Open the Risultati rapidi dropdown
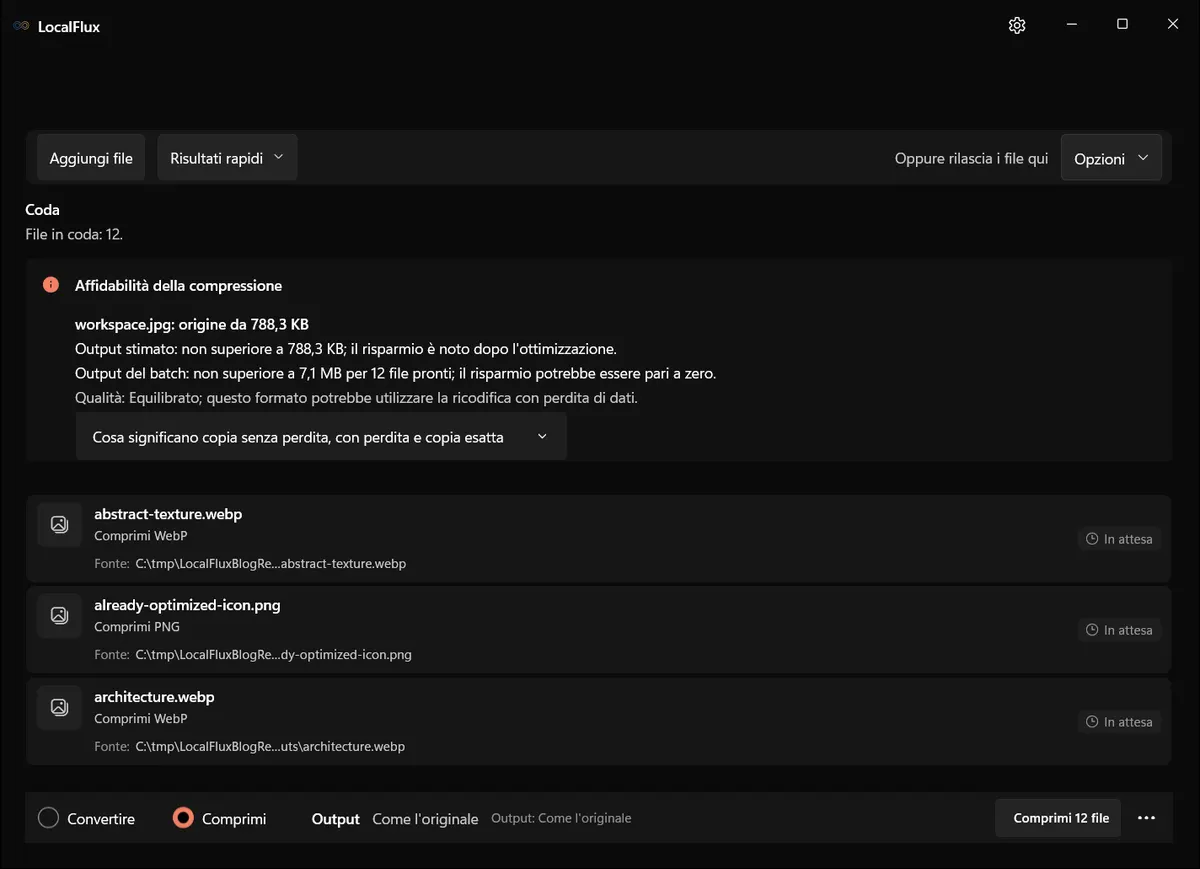 (x=227, y=158)
